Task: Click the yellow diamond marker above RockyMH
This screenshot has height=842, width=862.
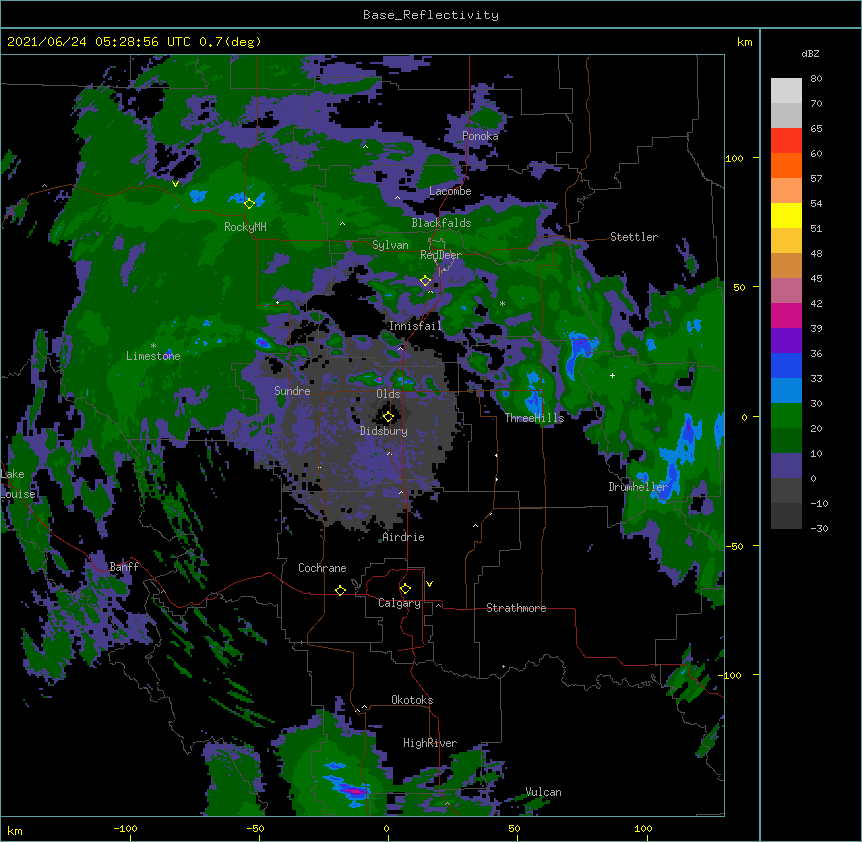Action: pyautogui.click(x=249, y=203)
